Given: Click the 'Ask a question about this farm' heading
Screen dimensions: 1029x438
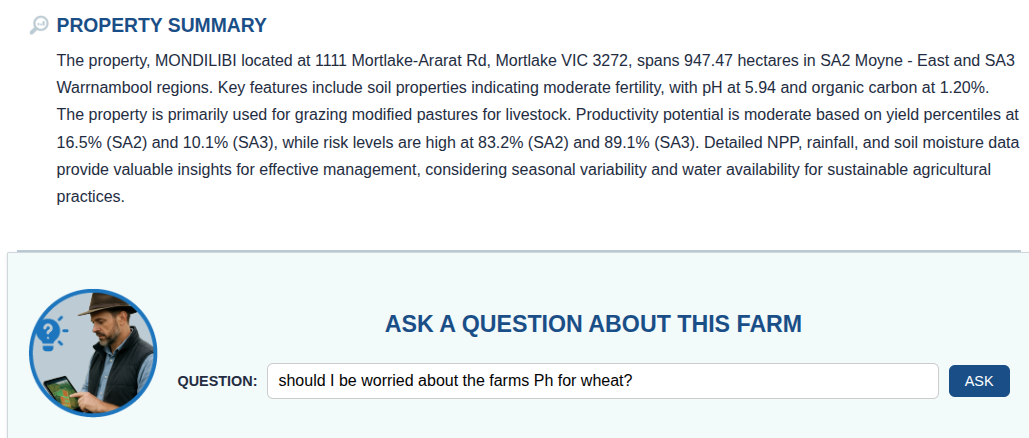Looking at the screenshot, I should (593, 324).
